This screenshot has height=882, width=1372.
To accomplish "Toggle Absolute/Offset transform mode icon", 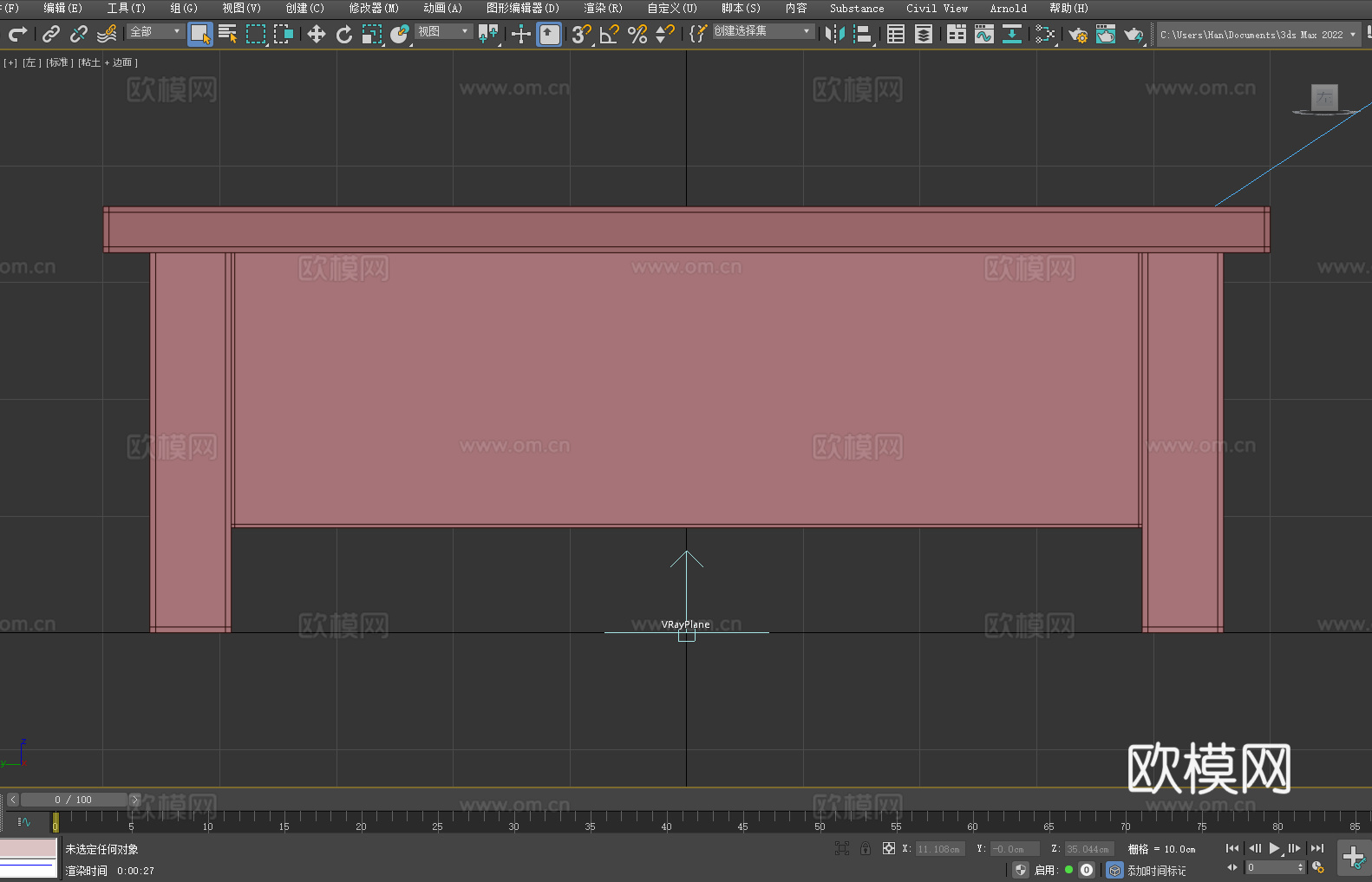I will [889, 848].
